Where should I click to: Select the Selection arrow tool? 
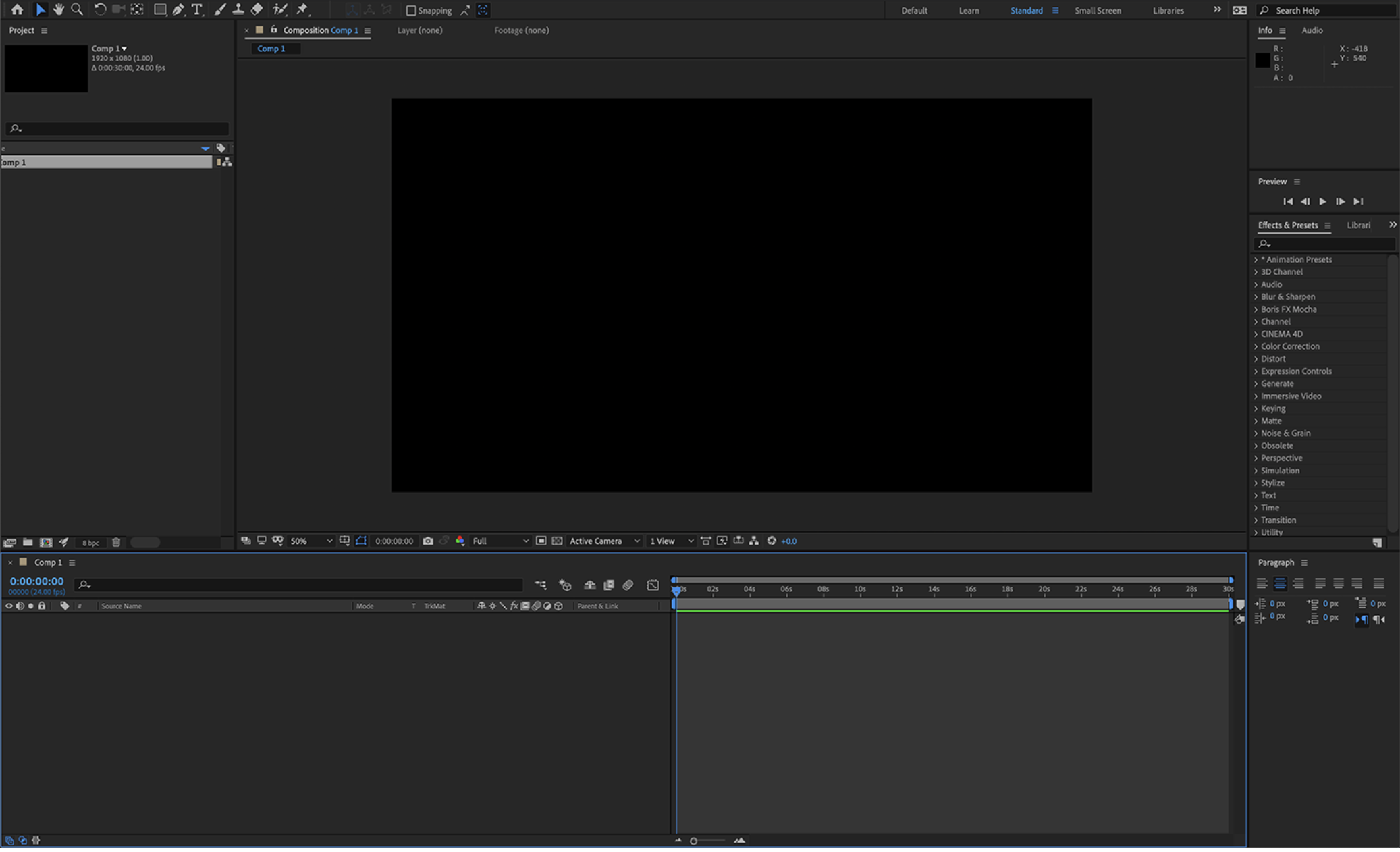(x=40, y=9)
